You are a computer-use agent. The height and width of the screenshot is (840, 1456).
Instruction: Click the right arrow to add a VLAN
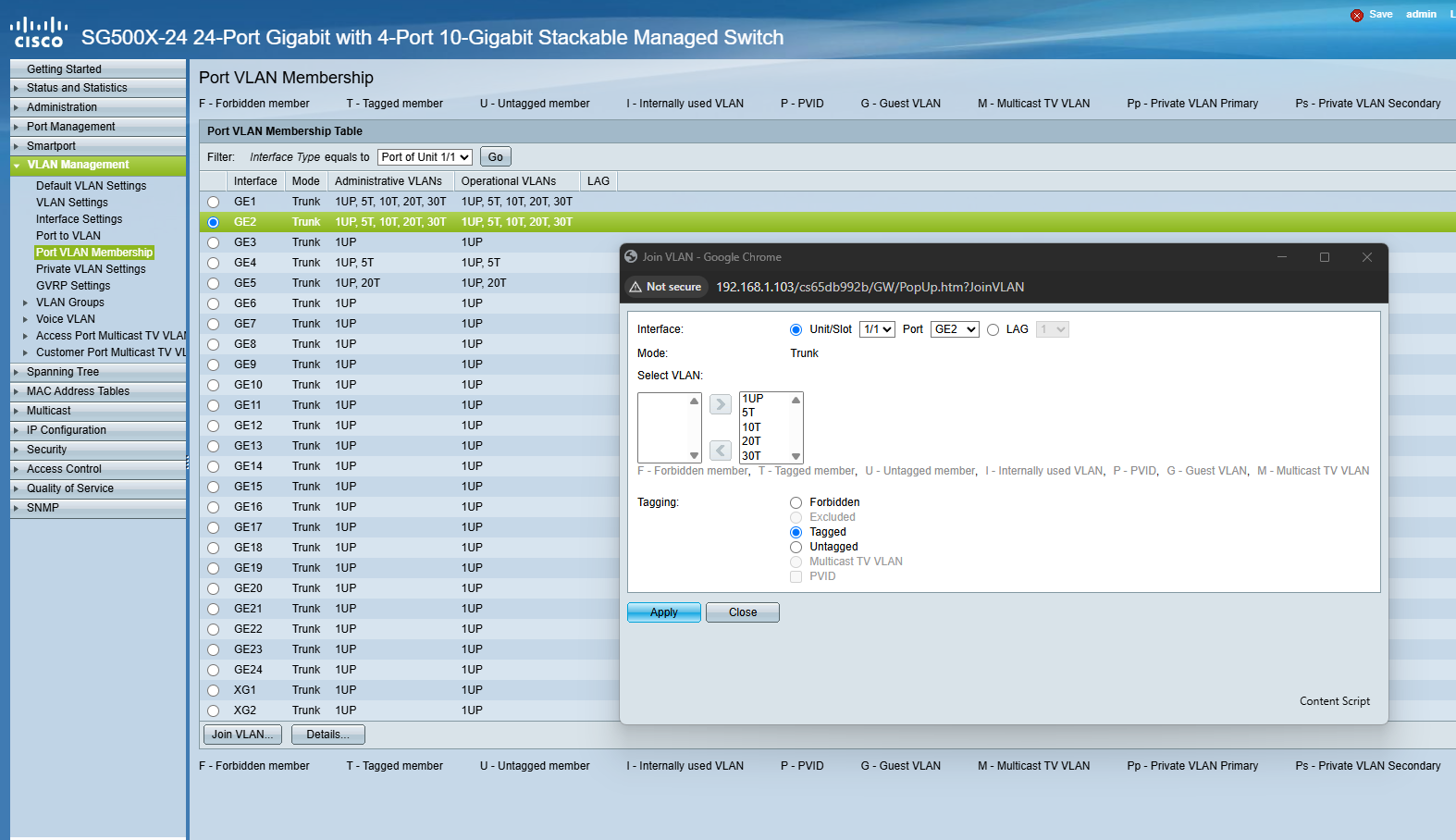coord(721,404)
